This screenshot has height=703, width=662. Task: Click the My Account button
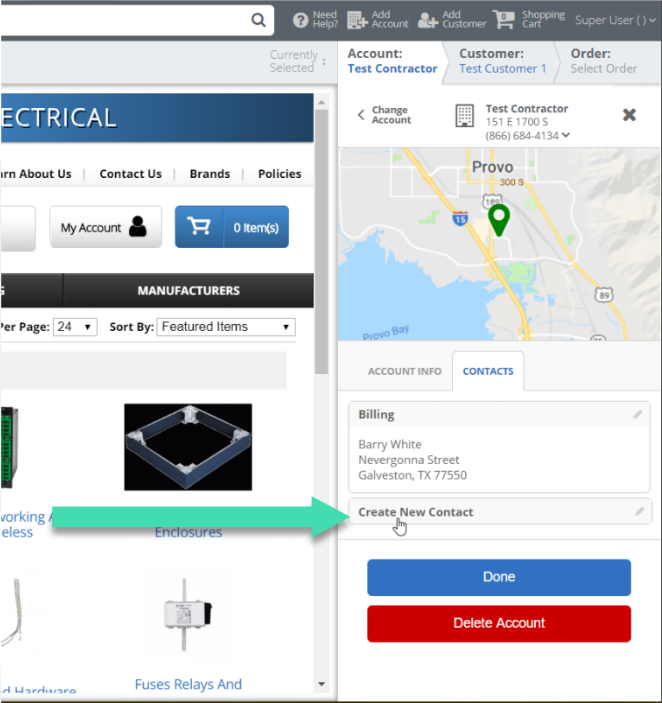pyautogui.click(x=106, y=227)
